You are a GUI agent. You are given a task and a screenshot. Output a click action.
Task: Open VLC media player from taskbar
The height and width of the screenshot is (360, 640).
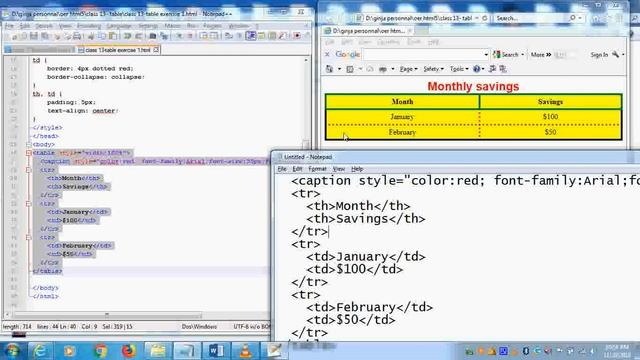[x=245, y=351]
